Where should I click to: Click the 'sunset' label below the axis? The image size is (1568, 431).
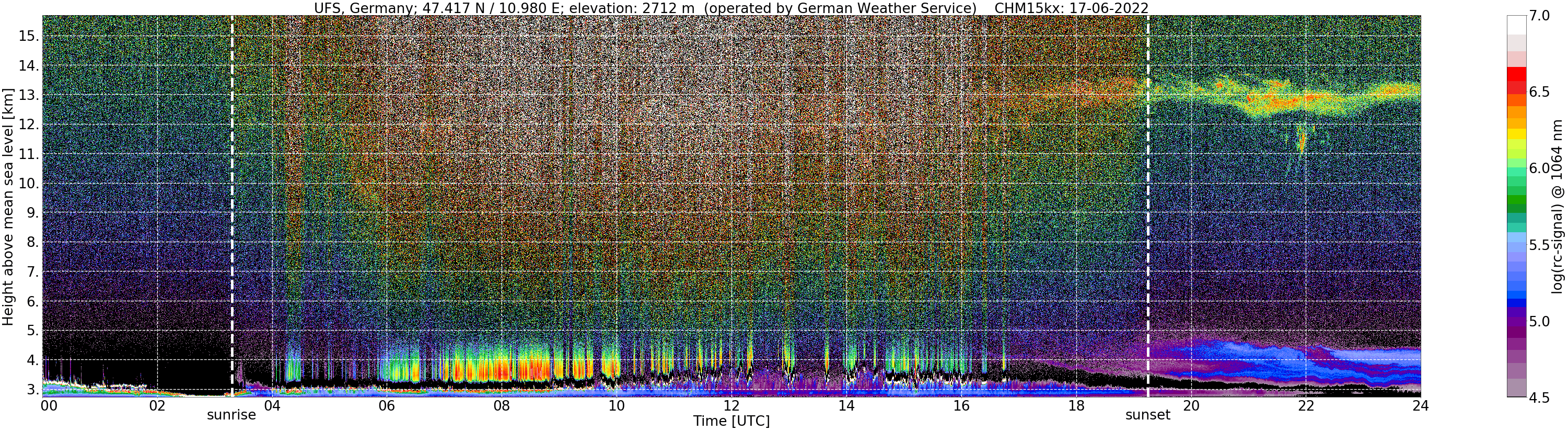pos(1148,415)
